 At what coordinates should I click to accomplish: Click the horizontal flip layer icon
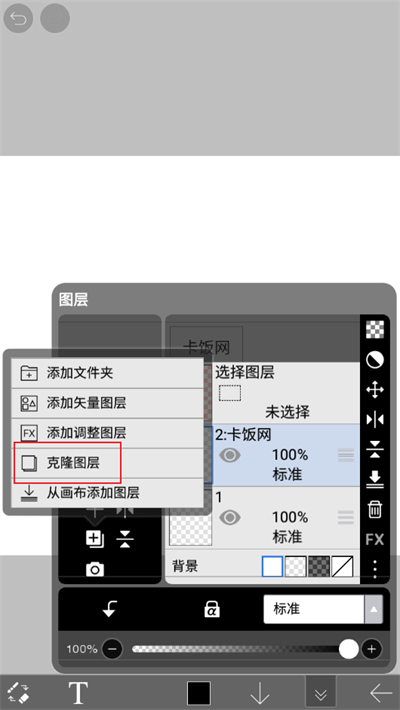(x=375, y=420)
